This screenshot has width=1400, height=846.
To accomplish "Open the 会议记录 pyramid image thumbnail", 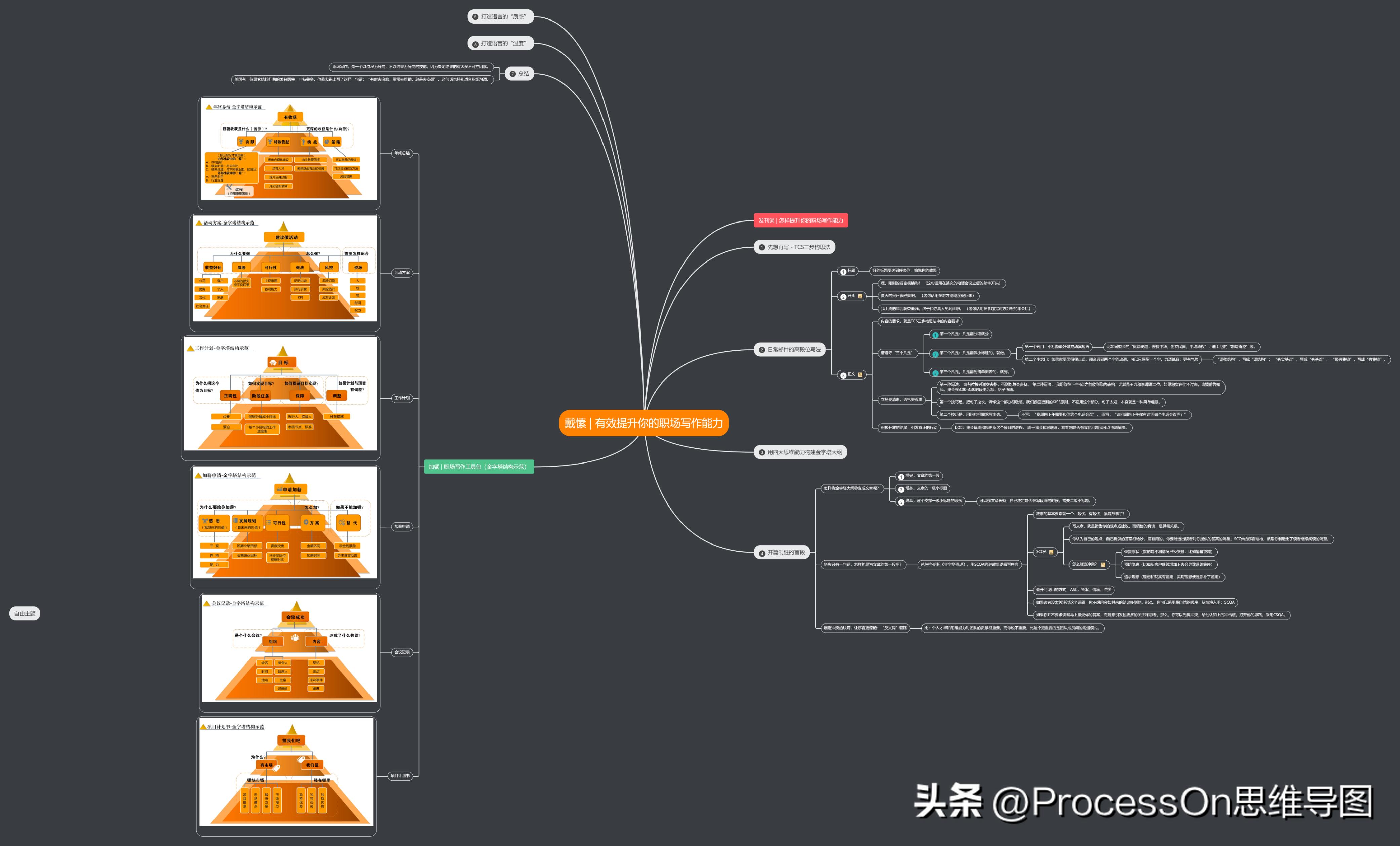I will pos(289,648).
